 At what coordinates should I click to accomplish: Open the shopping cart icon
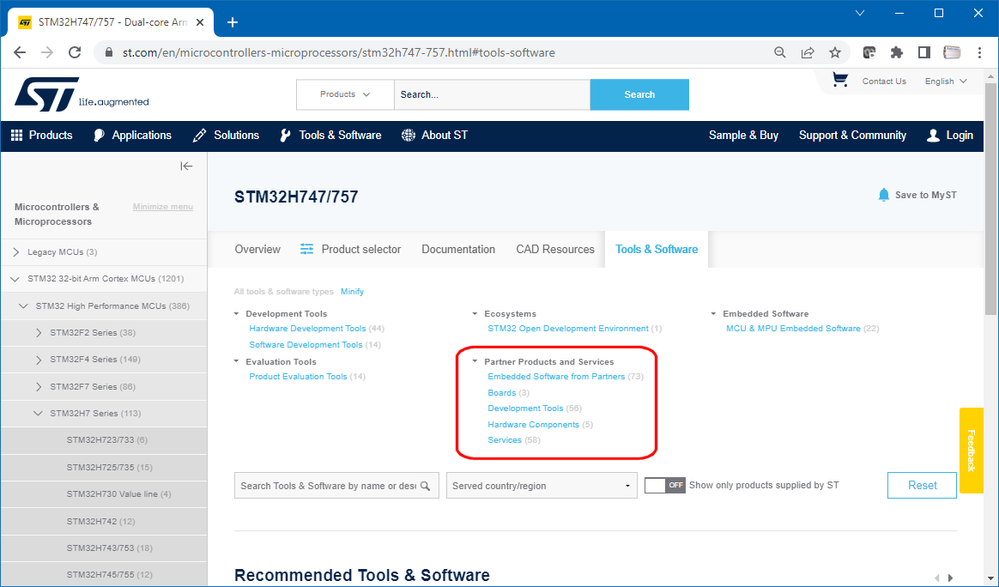[x=840, y=80]
